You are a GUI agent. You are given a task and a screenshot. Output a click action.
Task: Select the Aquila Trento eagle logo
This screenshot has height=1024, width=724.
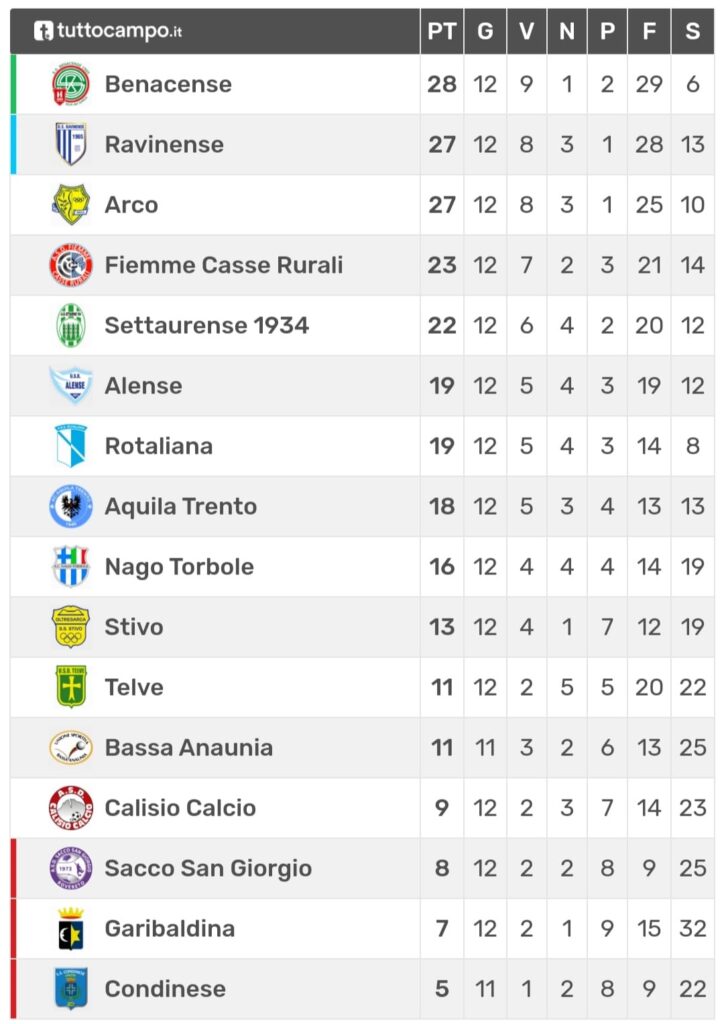tap(71, 506)
